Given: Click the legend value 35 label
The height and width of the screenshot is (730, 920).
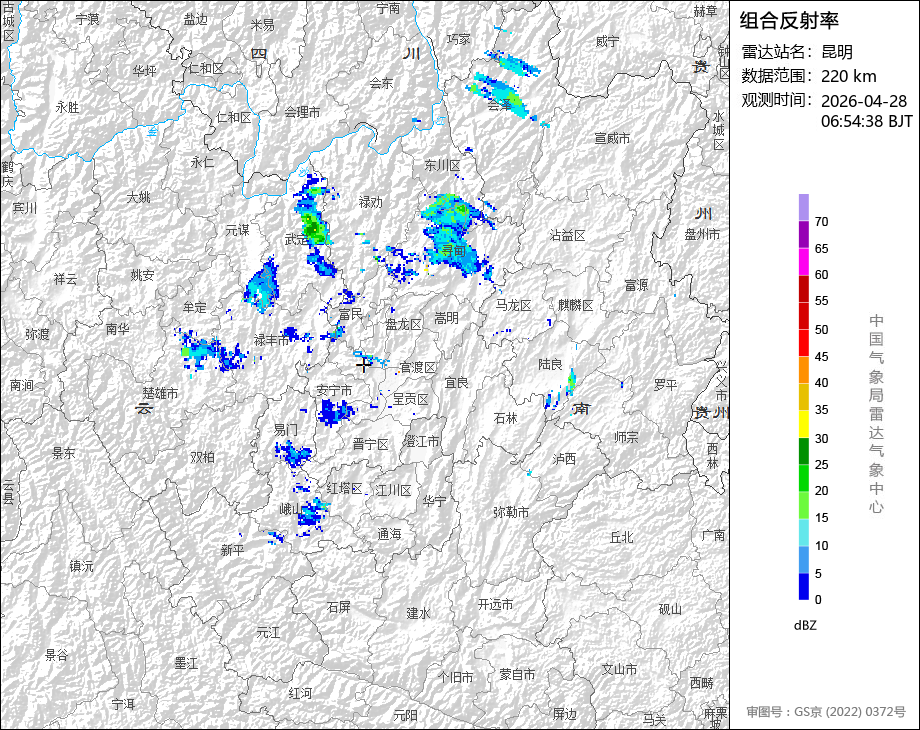Looking at the screenshot, I should click(821, 410).
